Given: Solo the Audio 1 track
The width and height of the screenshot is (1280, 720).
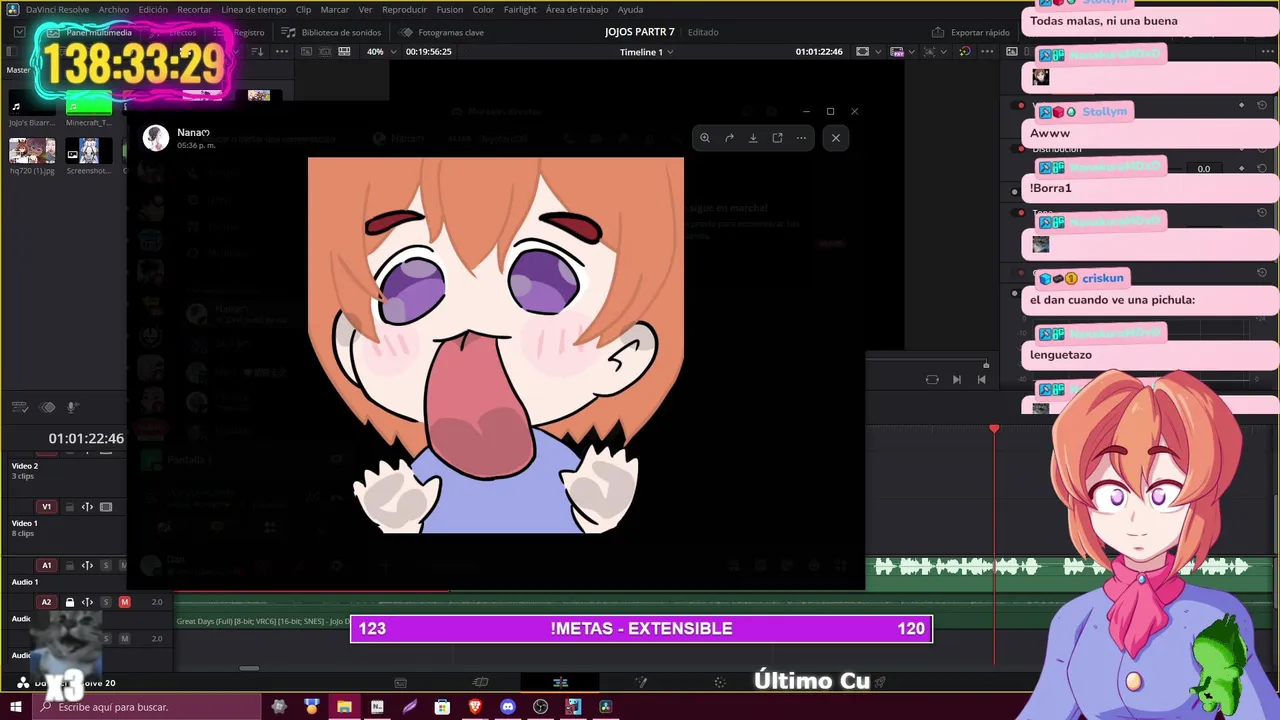Looking at the screenshot, I should point(106,565).
